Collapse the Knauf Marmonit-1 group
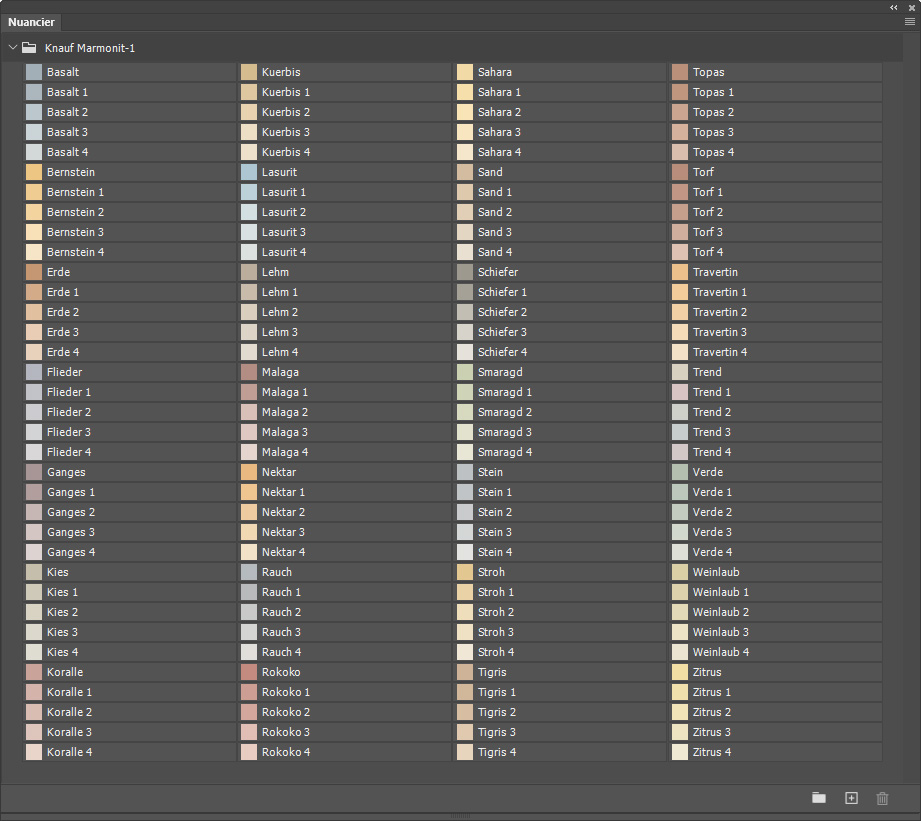Screen dimensions: 921x821 (12, 47)
